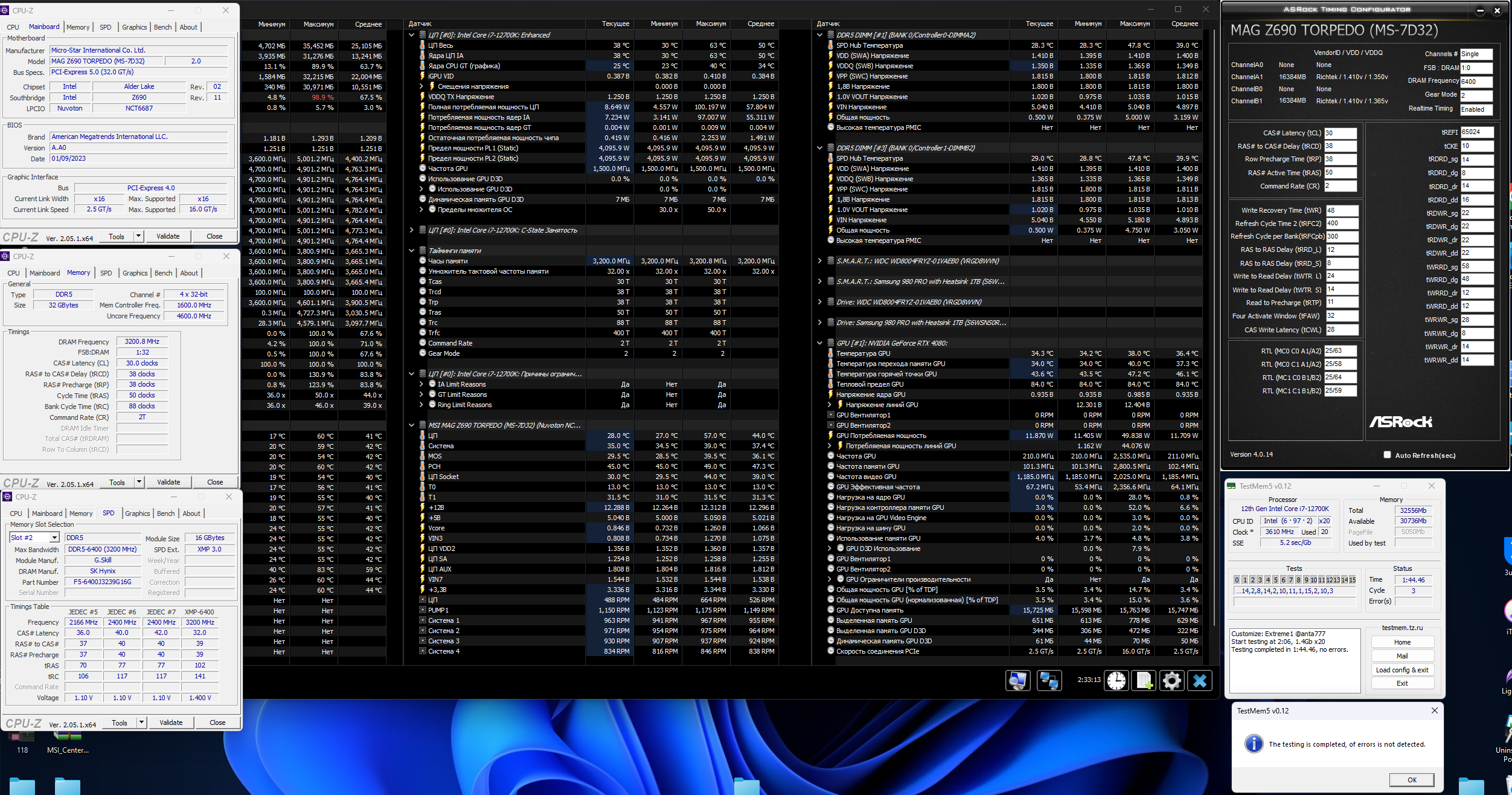Click HWiNFO reset clock icon
The height and width of the screenshot is (795, 1512).
[x=1116, y=681]
